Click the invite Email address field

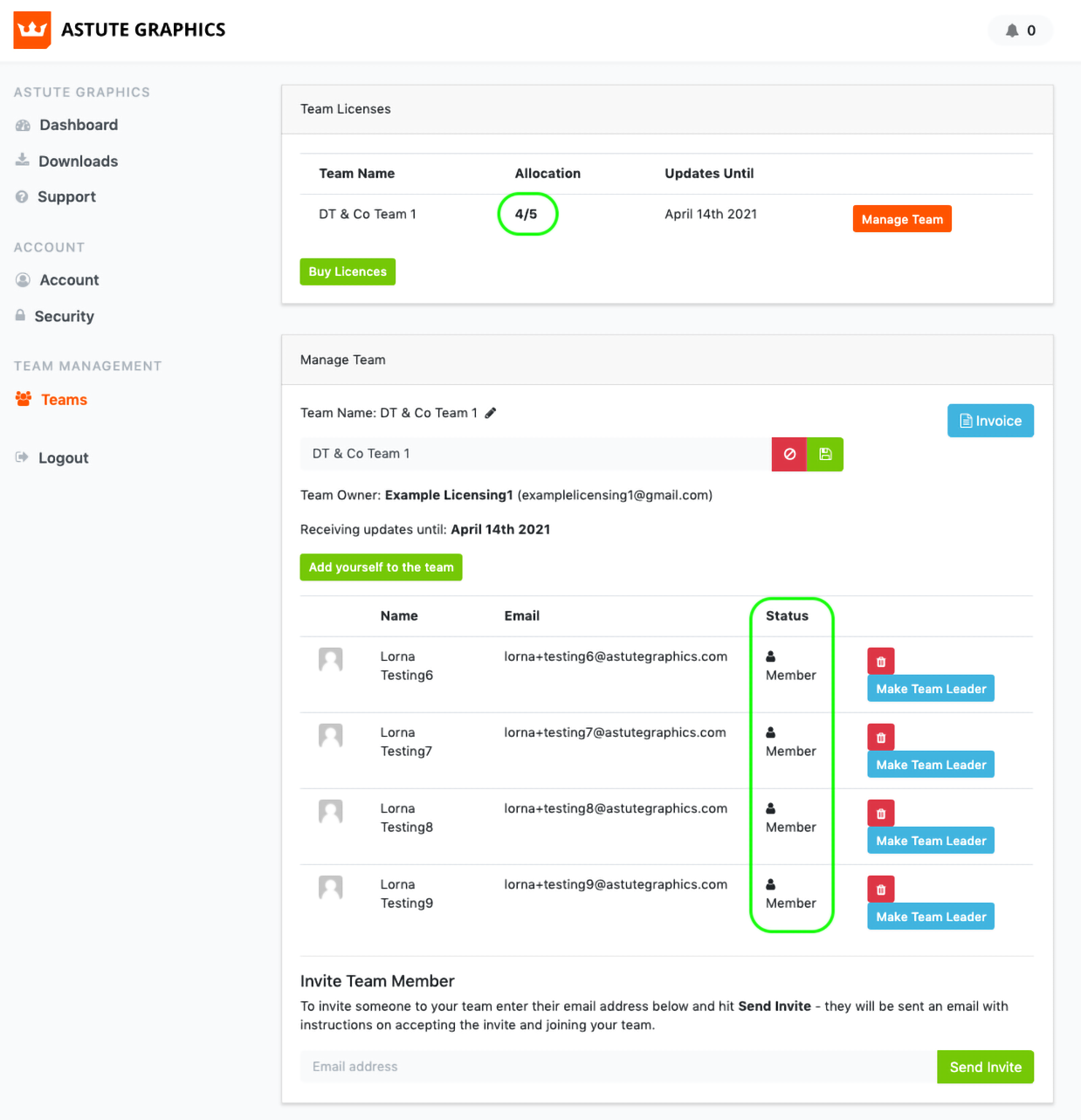pyautogui.click(x=618, y=1067)
